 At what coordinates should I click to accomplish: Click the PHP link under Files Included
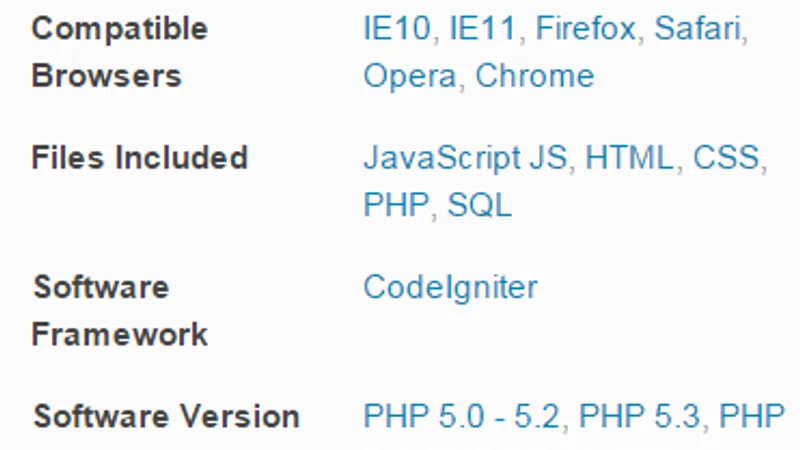coord(396,205)
